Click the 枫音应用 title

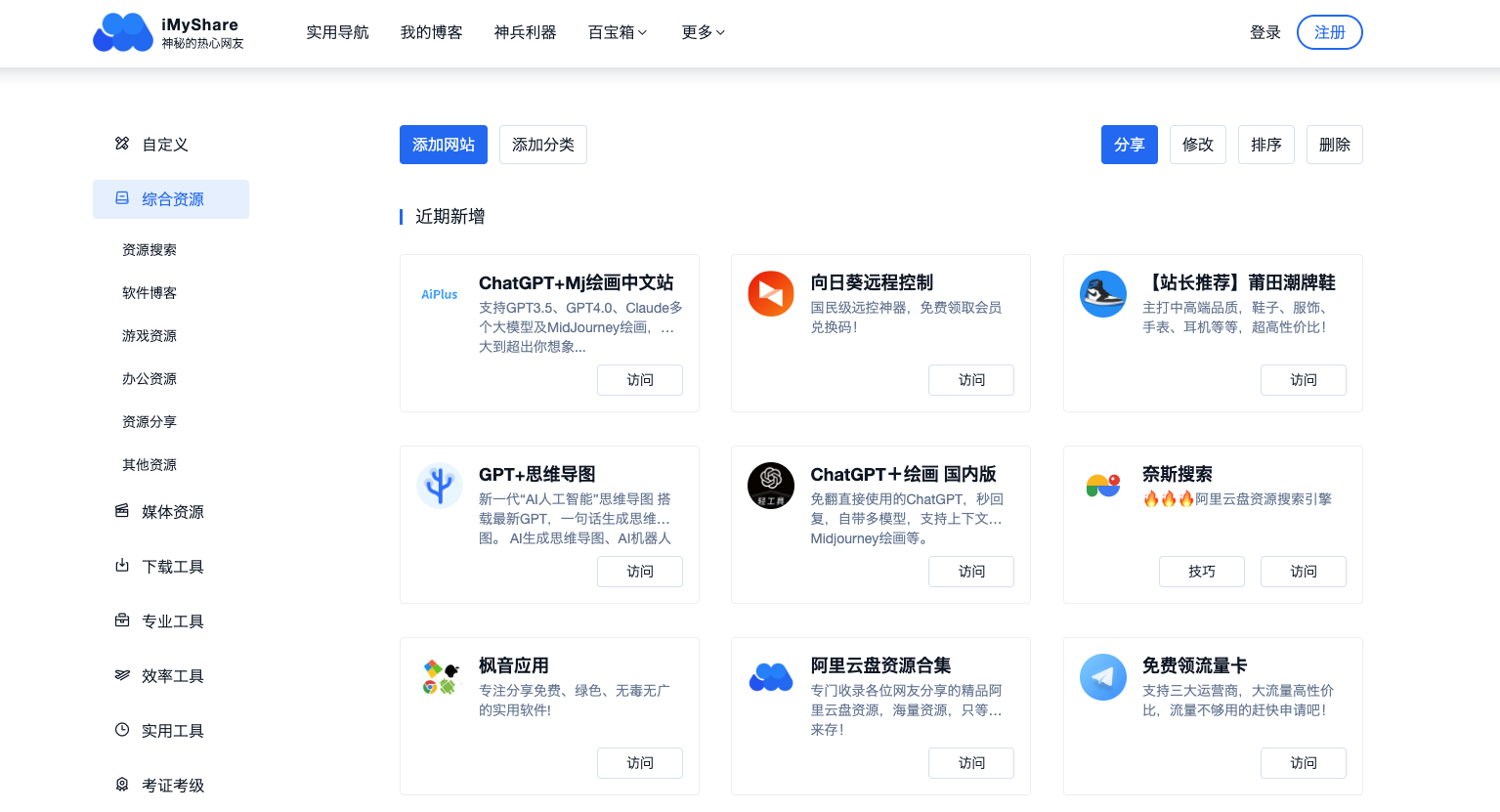[x=514, y=665]
